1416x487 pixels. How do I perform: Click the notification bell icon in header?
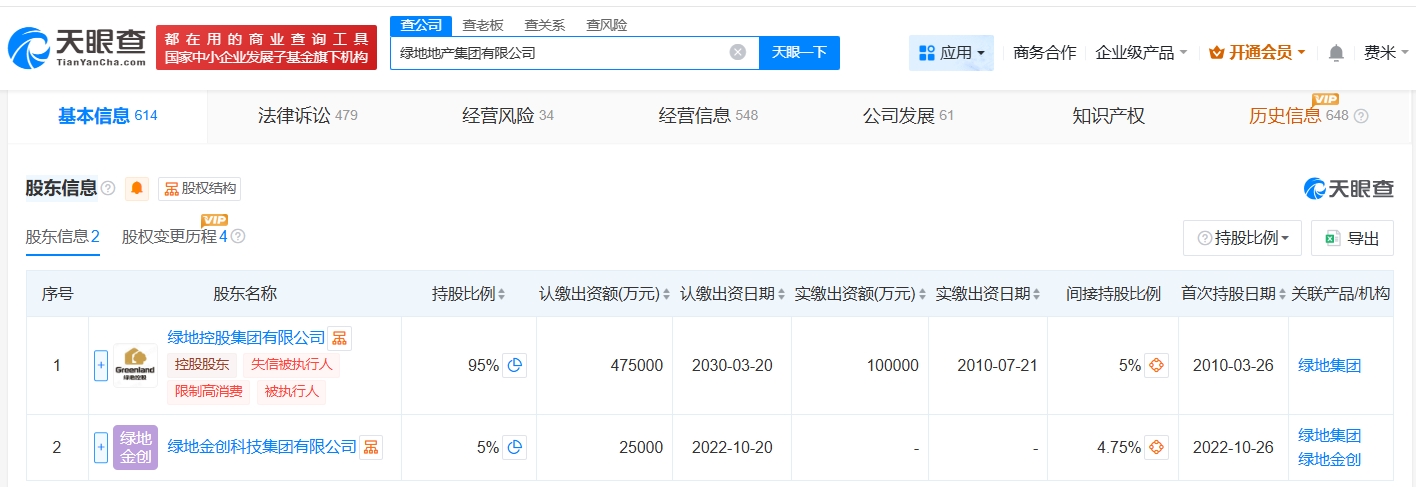(x=1336, y=53)
